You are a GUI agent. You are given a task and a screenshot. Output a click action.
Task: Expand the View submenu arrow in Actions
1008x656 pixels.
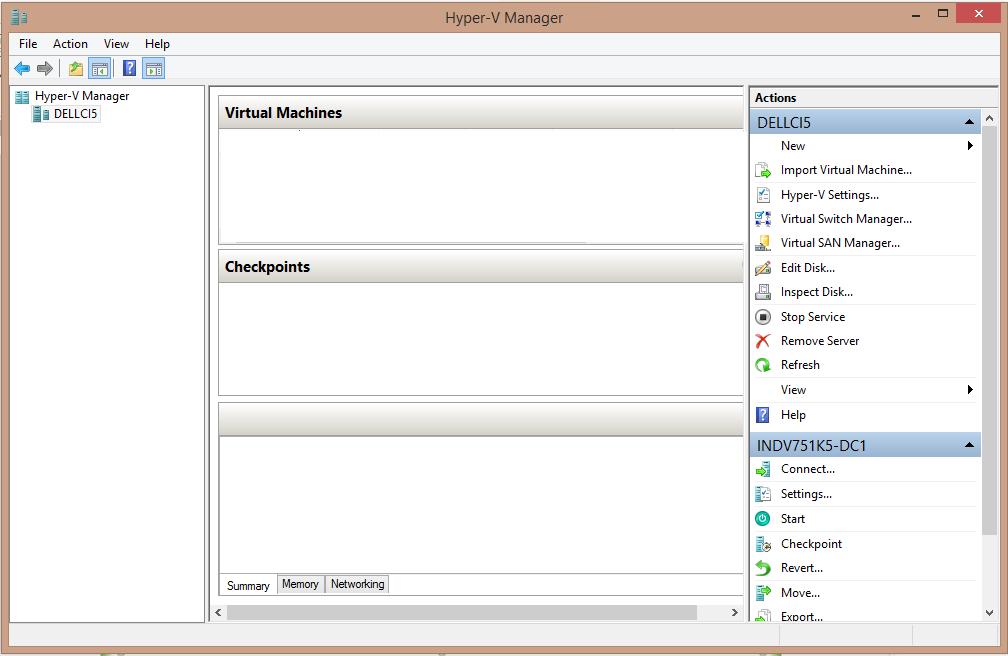[x=970, y=390]
